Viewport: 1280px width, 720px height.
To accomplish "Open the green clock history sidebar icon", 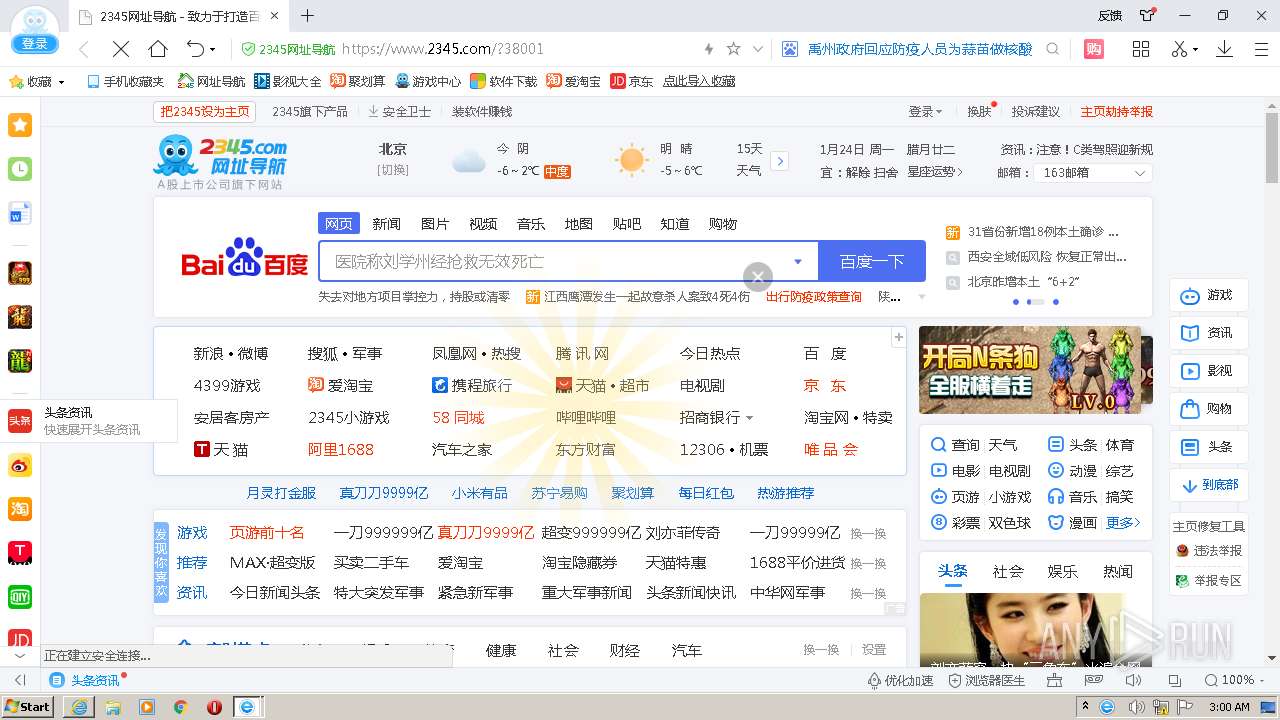I will (x=20, y=169).
